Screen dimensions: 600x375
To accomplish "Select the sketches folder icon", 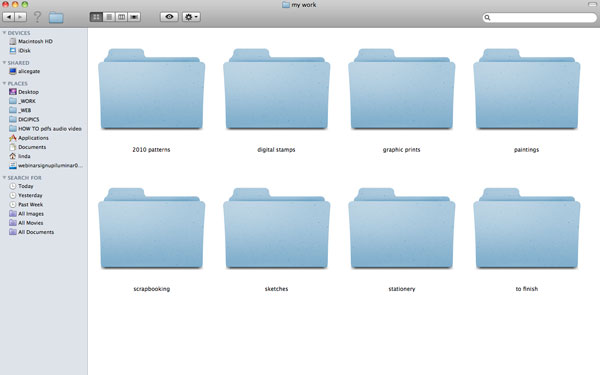I will click(x=277, y=228).
